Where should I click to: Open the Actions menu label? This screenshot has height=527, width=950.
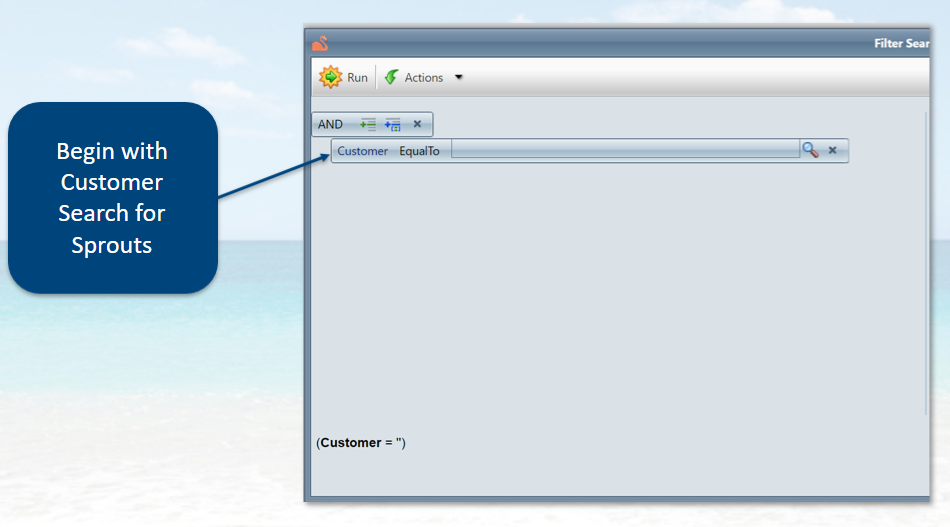tap(424, 77)
